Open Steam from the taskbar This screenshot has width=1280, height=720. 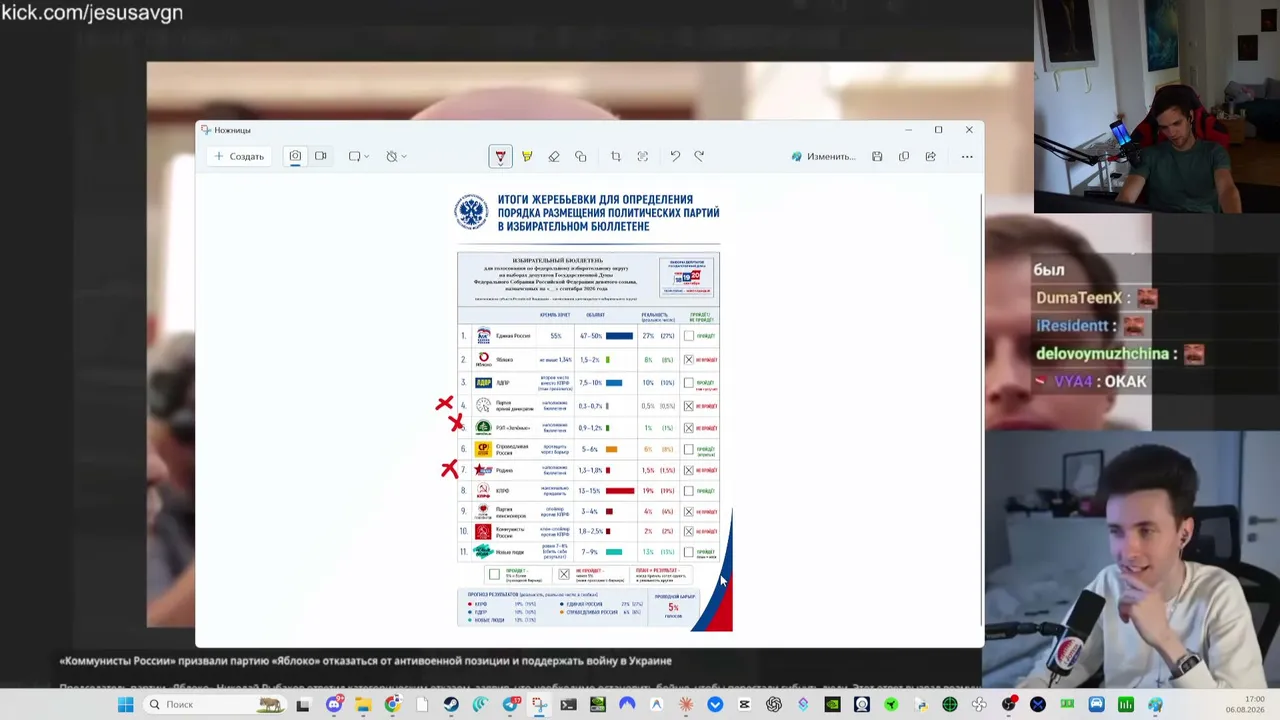451,705
